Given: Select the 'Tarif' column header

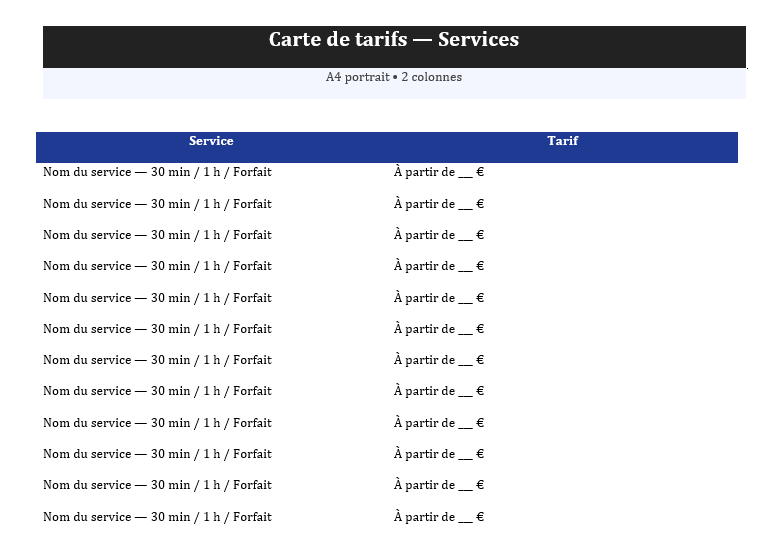Looking at the screenshot, I should coord(563,141).
